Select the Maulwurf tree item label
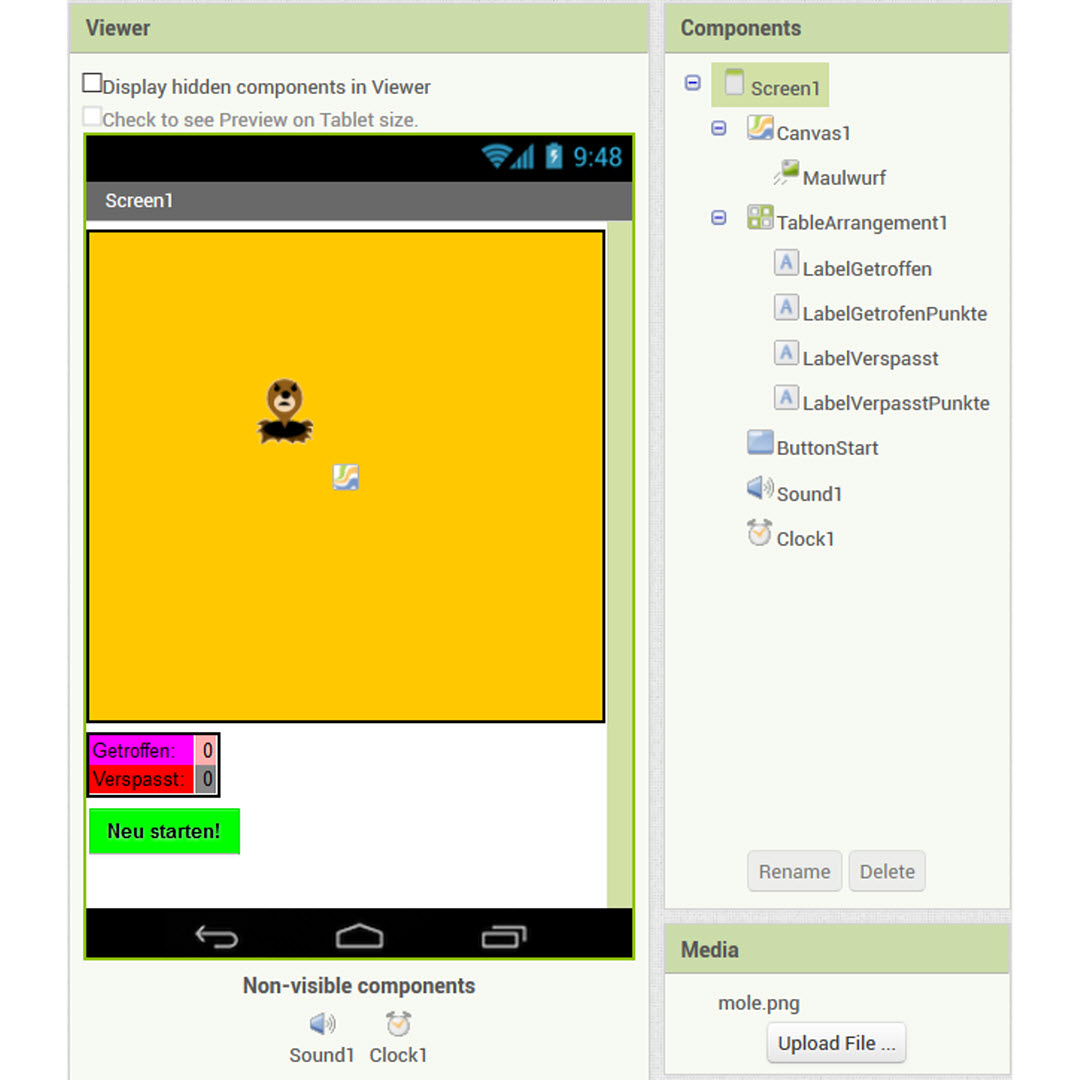The width and height of the screenshot is (1080, 1080). point(844,178)
